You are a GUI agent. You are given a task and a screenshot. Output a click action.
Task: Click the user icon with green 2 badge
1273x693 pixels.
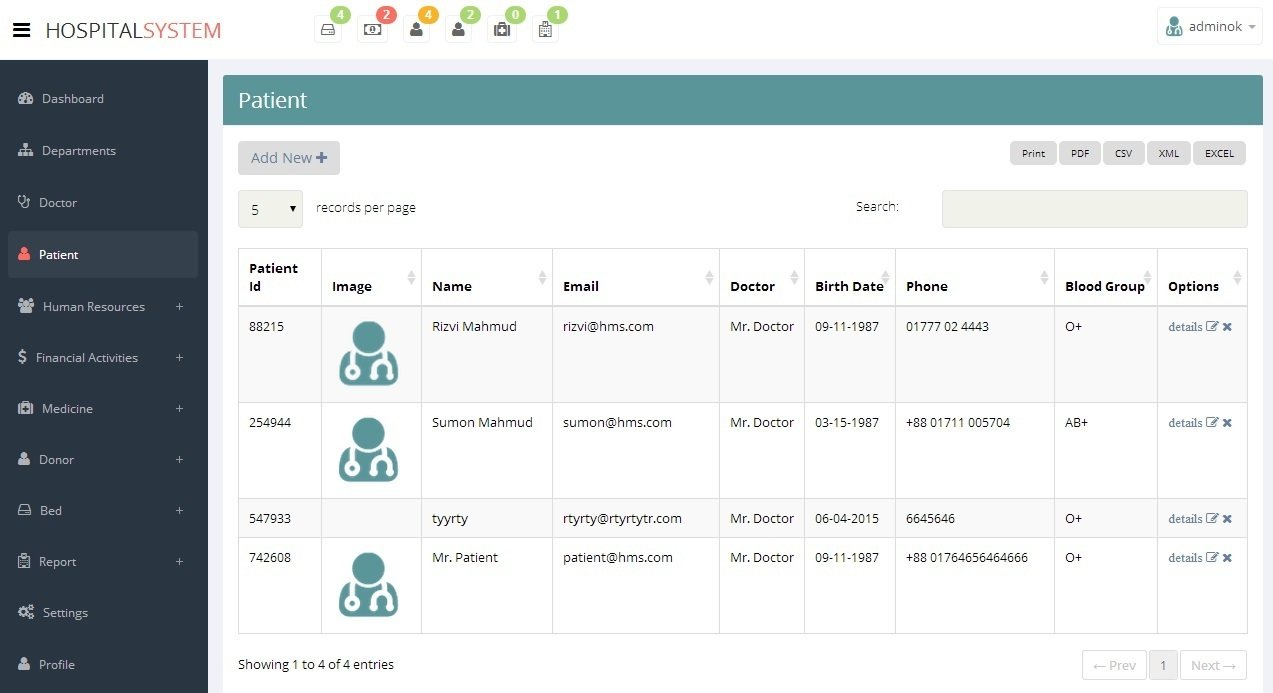pyautogui.click(x=458, y=30)
